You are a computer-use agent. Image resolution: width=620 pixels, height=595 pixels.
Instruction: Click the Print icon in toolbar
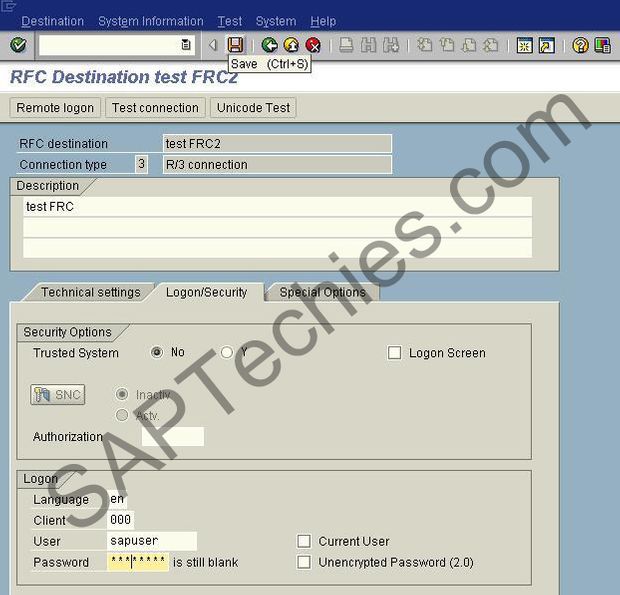pos(346,45)
